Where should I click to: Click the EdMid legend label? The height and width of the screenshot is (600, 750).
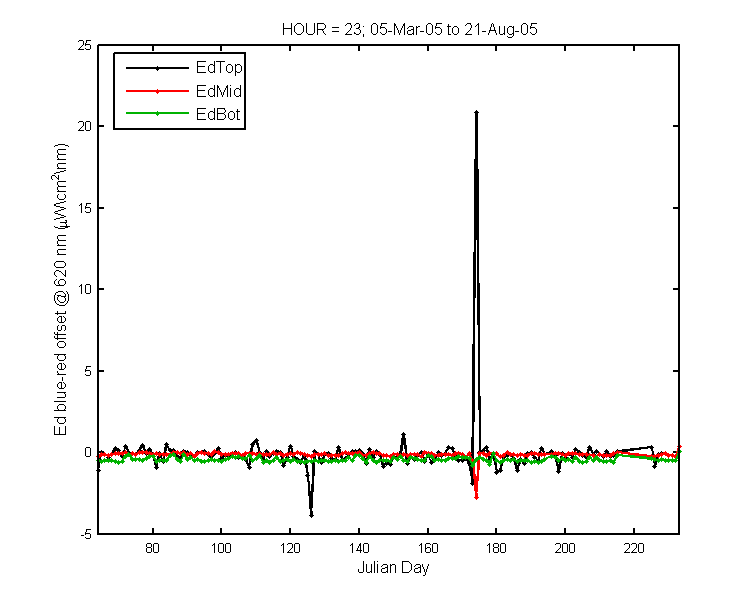tap(219, 91)
